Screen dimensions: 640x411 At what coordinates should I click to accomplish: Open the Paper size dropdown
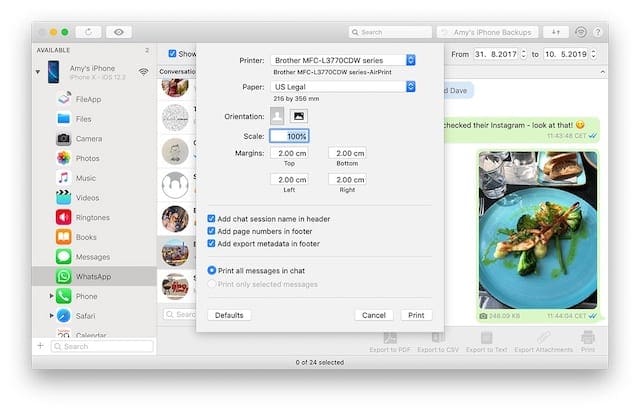pos(343,87)
